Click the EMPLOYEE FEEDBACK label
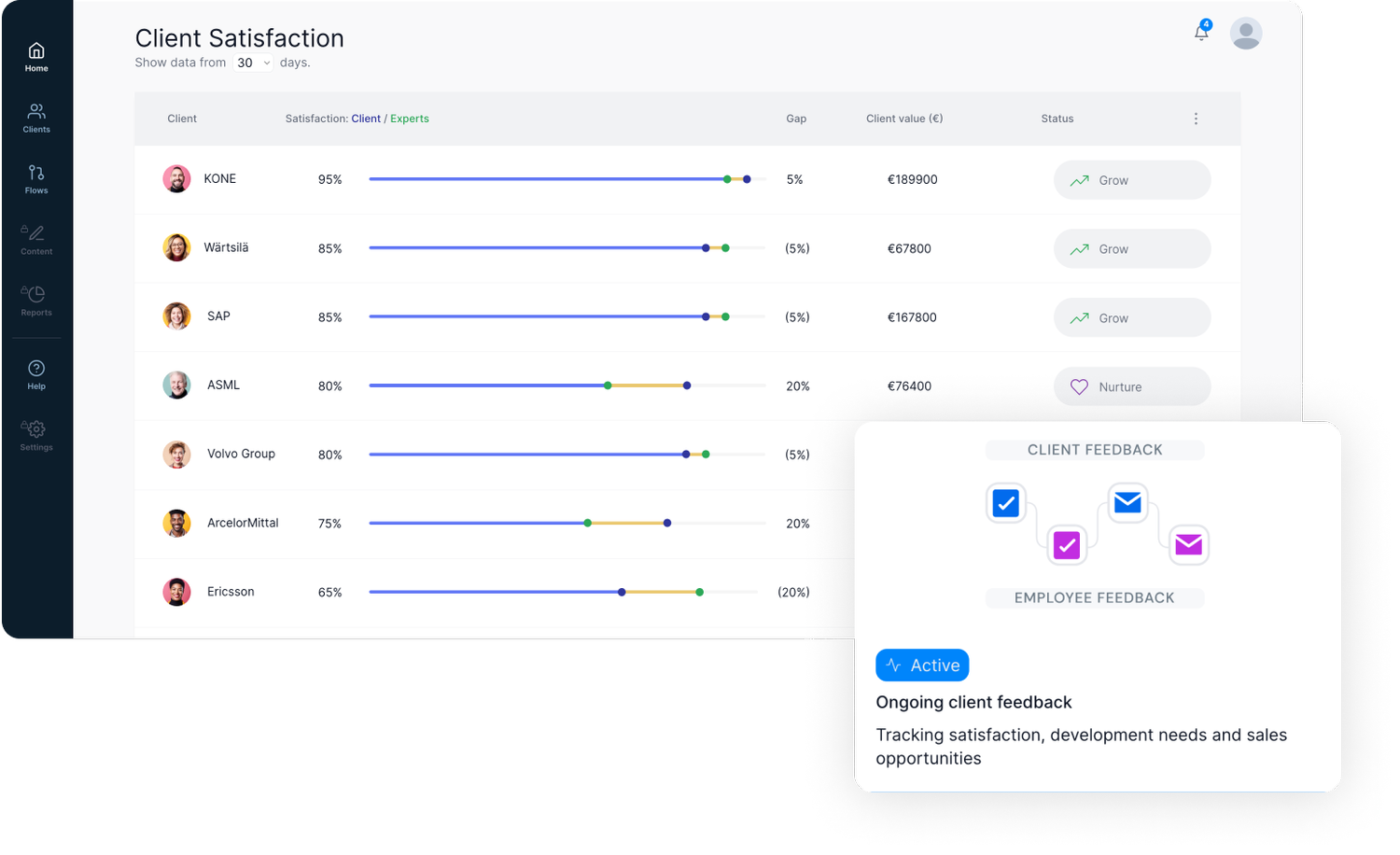 tap(1095, 597)
